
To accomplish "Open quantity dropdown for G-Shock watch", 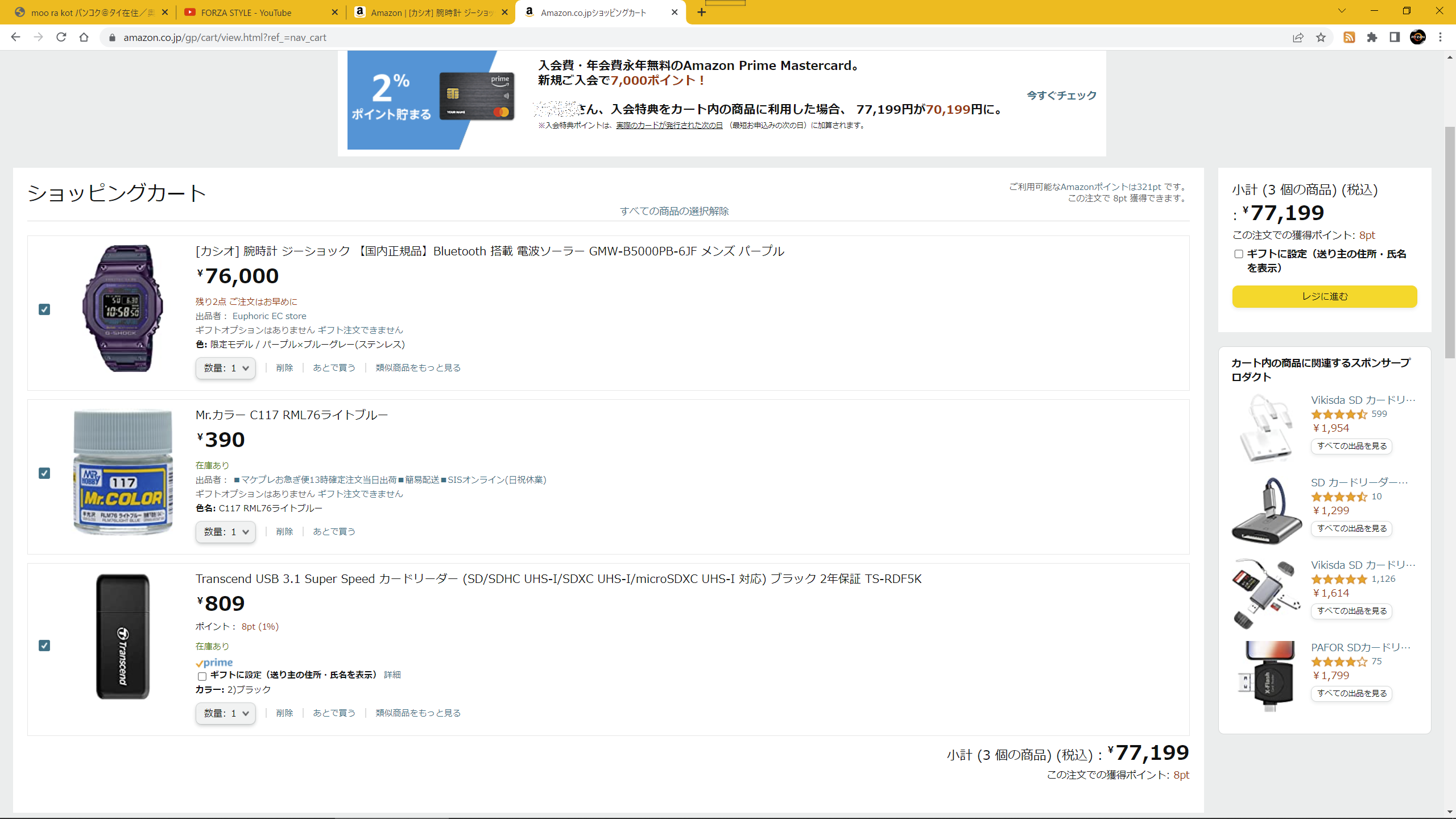I will pyautogui.click(x=226, y=368).
